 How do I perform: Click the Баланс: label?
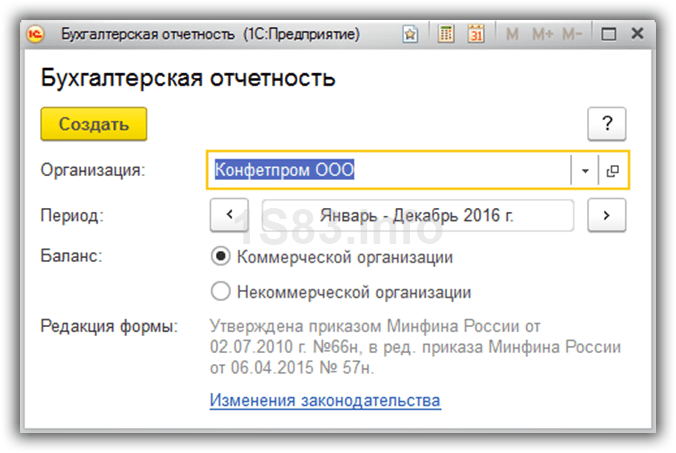[71, 256]
